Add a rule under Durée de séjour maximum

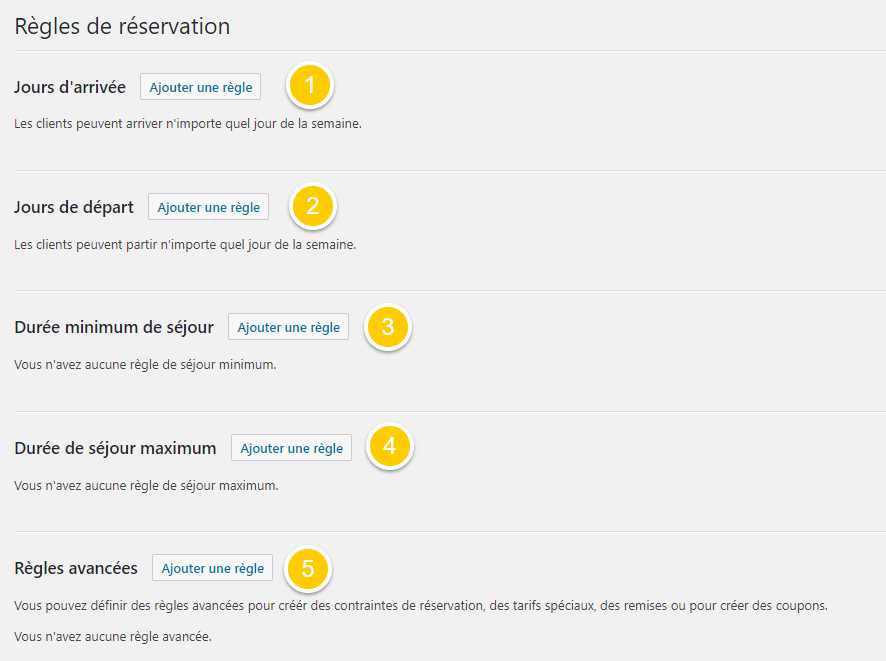pos(291,447)
